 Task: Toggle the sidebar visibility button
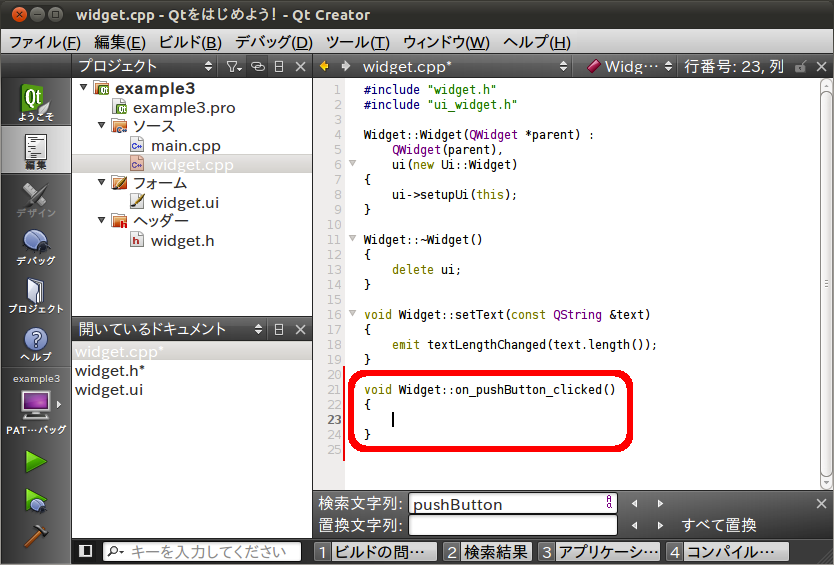tap(86, 551)
